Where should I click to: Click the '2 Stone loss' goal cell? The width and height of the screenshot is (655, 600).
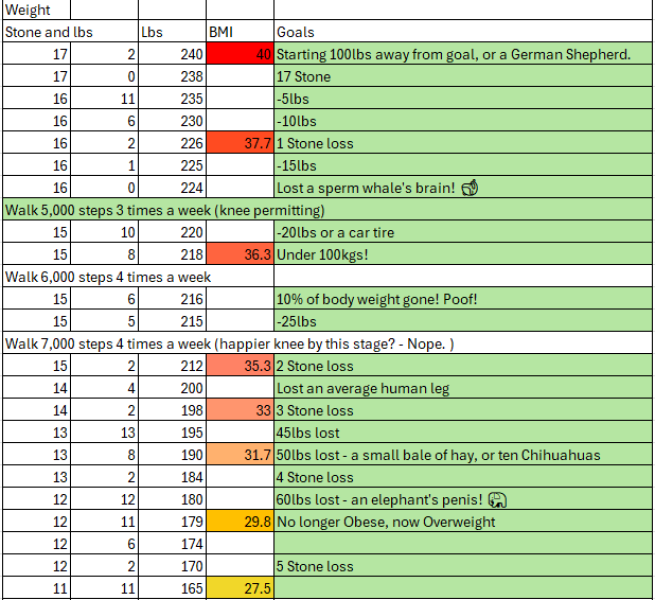[463, 366]
